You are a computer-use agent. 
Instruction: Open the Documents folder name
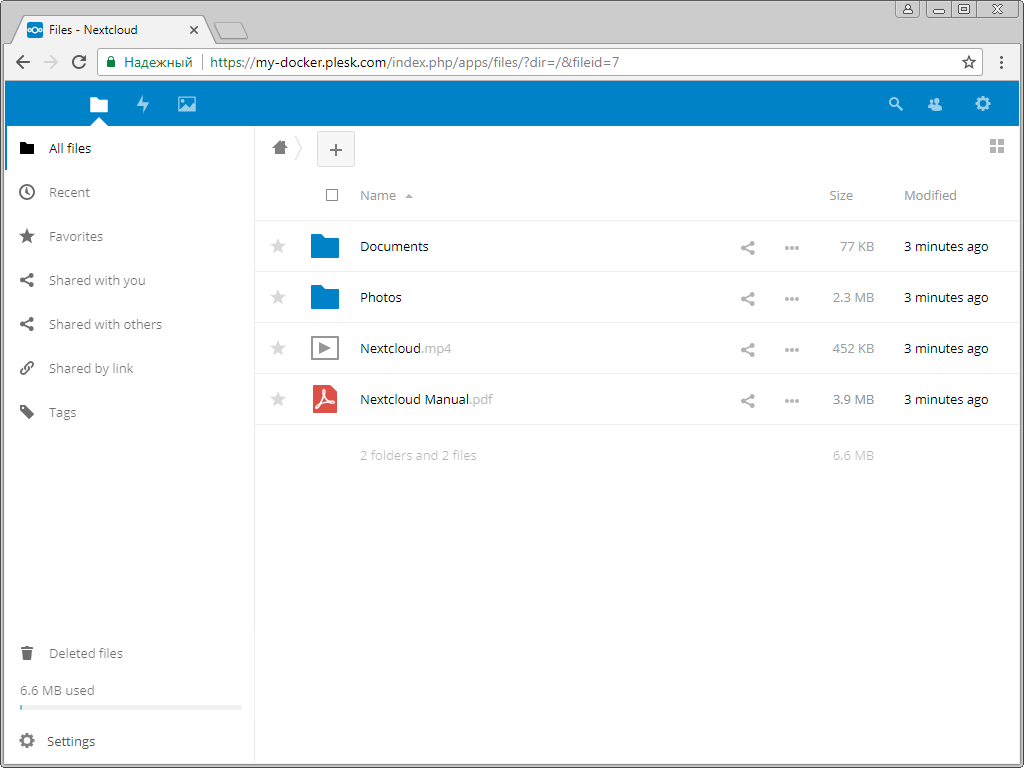(x=394, y=246)
